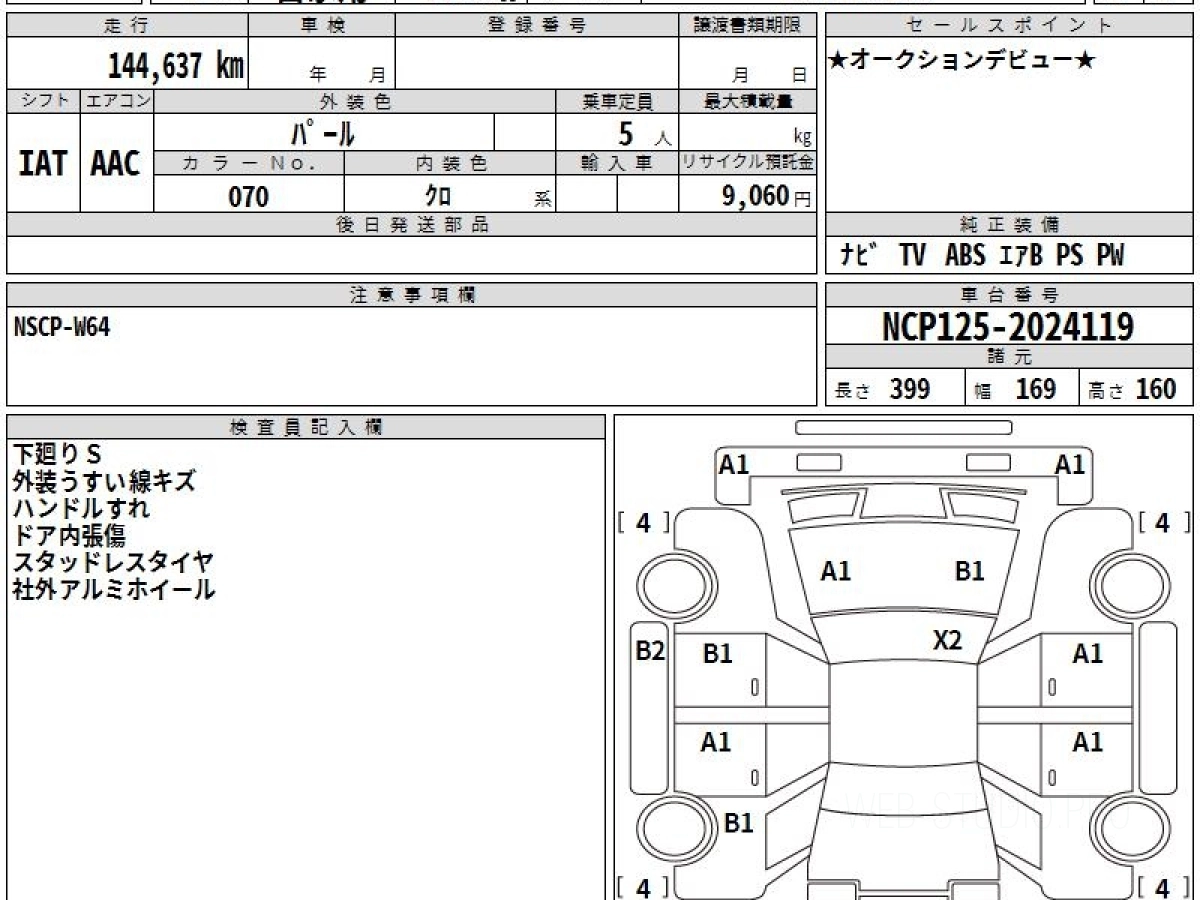Select the length value 399

[x=909, y=389]
